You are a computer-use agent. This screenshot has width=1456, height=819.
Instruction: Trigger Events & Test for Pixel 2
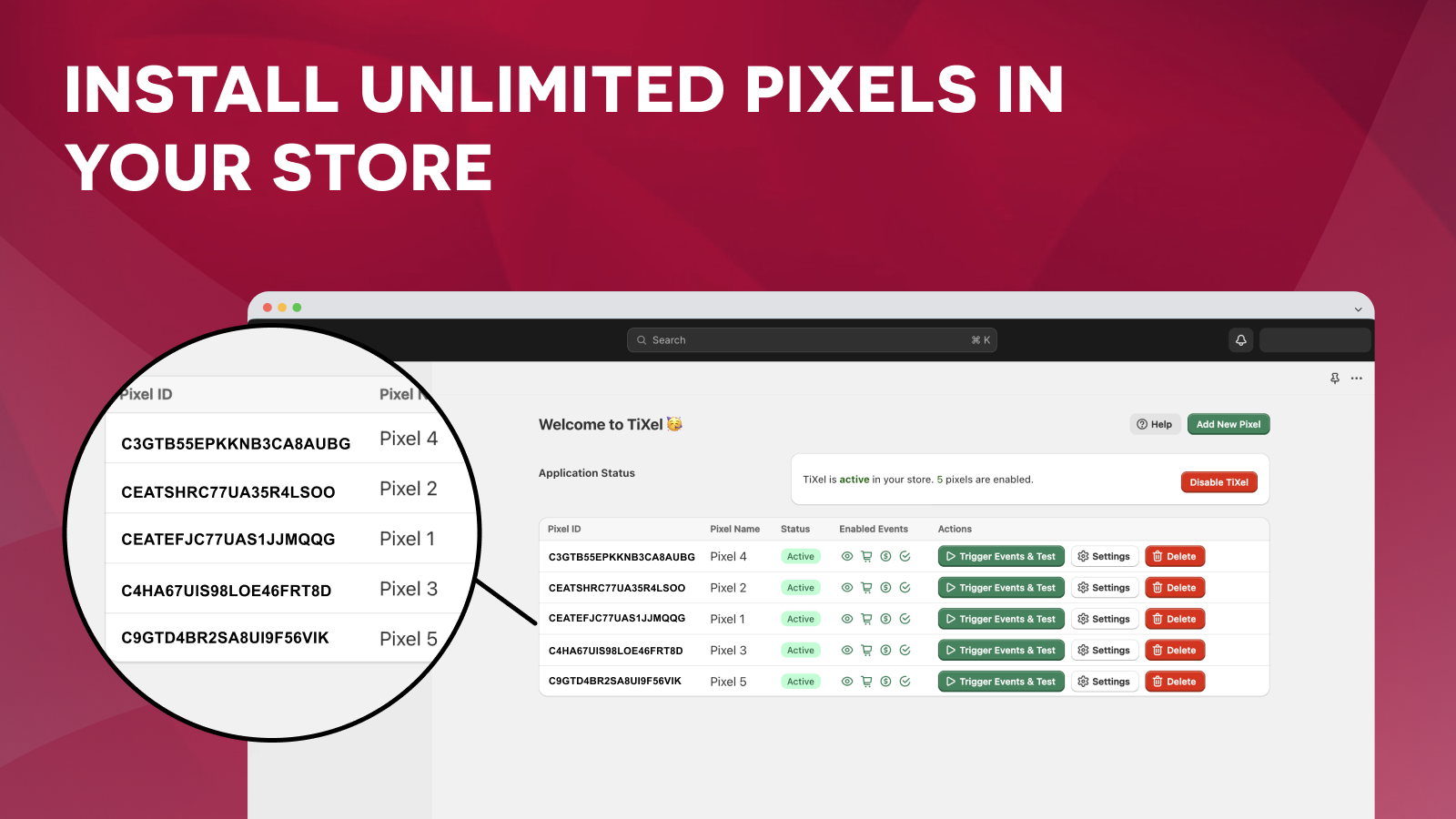pyautogui.click(x=1001, y=588)
